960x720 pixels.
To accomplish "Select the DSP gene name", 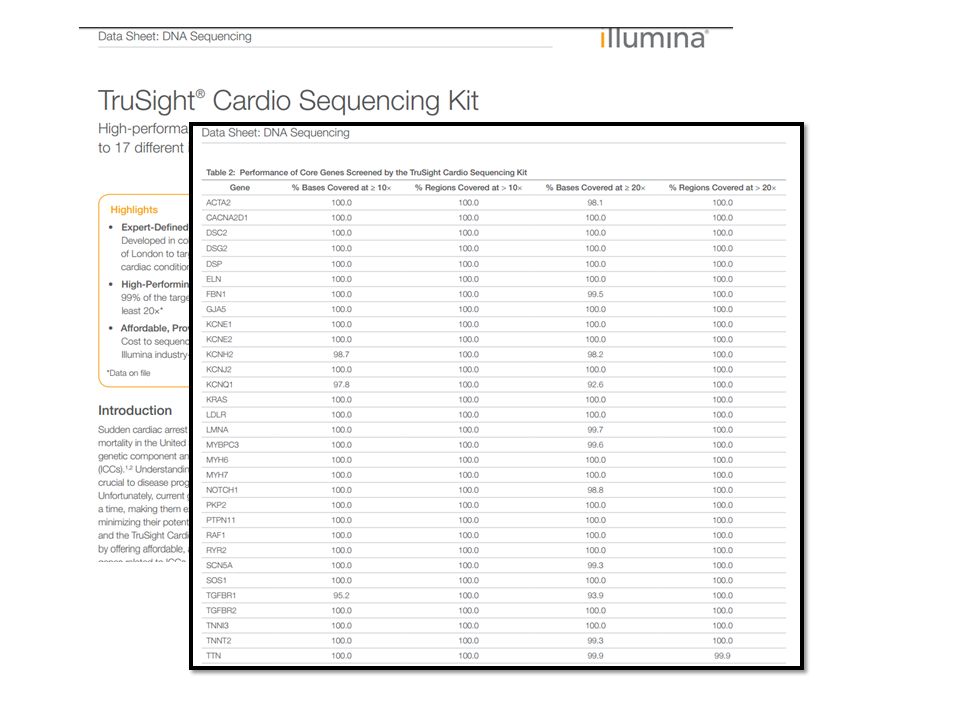I will click(214, 264).
